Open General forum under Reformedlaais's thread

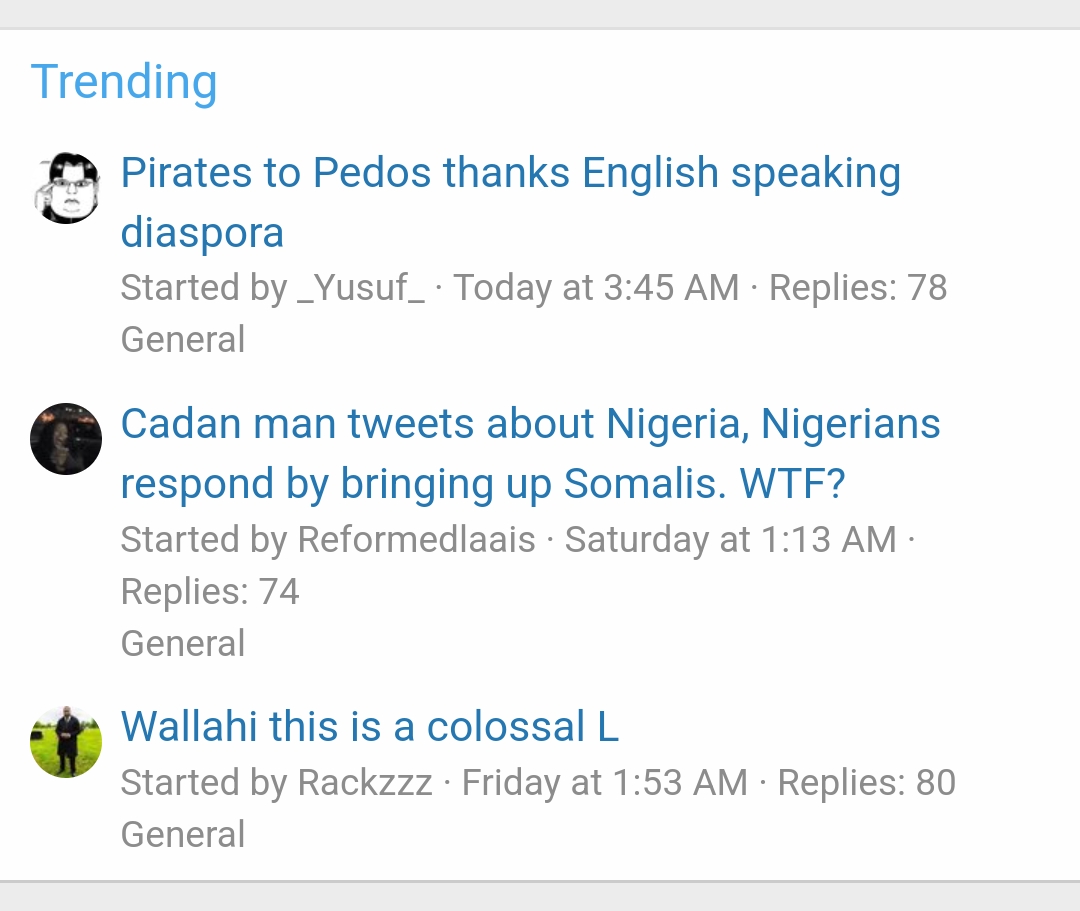click(x=183, y=643)
